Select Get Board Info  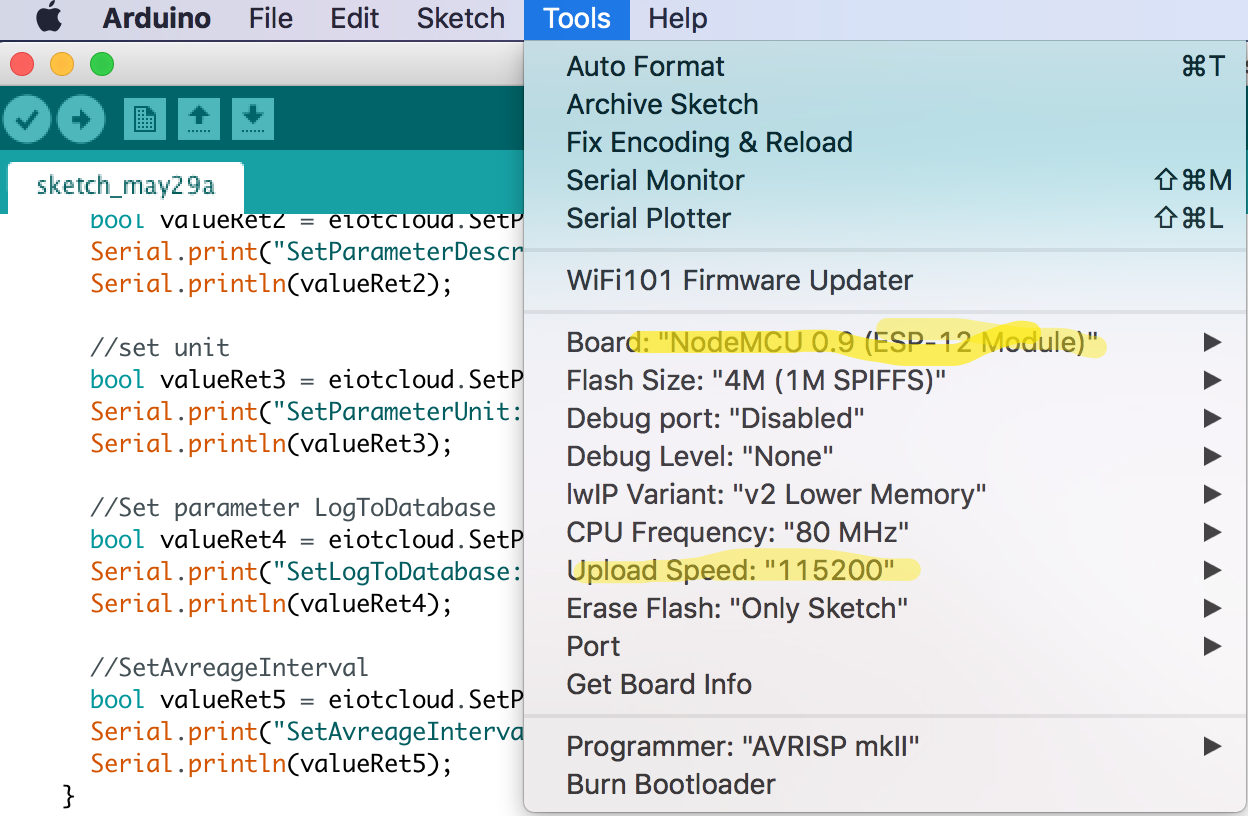(x=886, y=685)
